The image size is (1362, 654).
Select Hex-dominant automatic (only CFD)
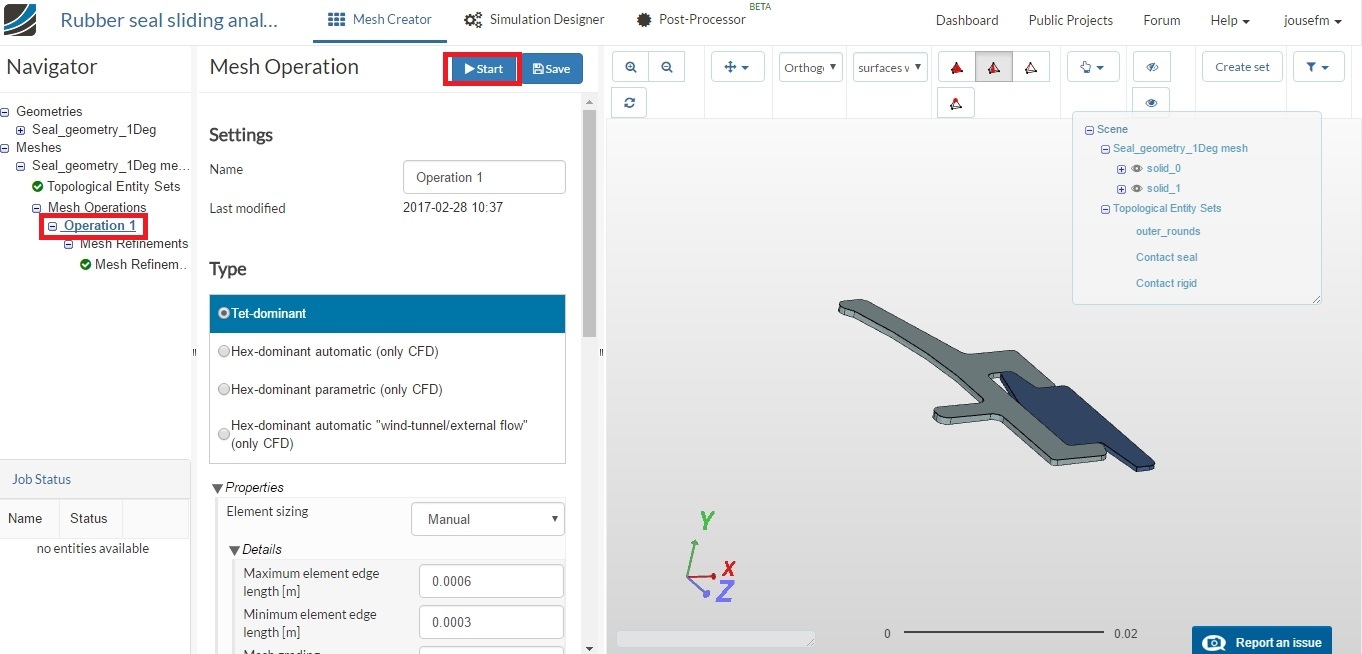(x=387, y=351)
